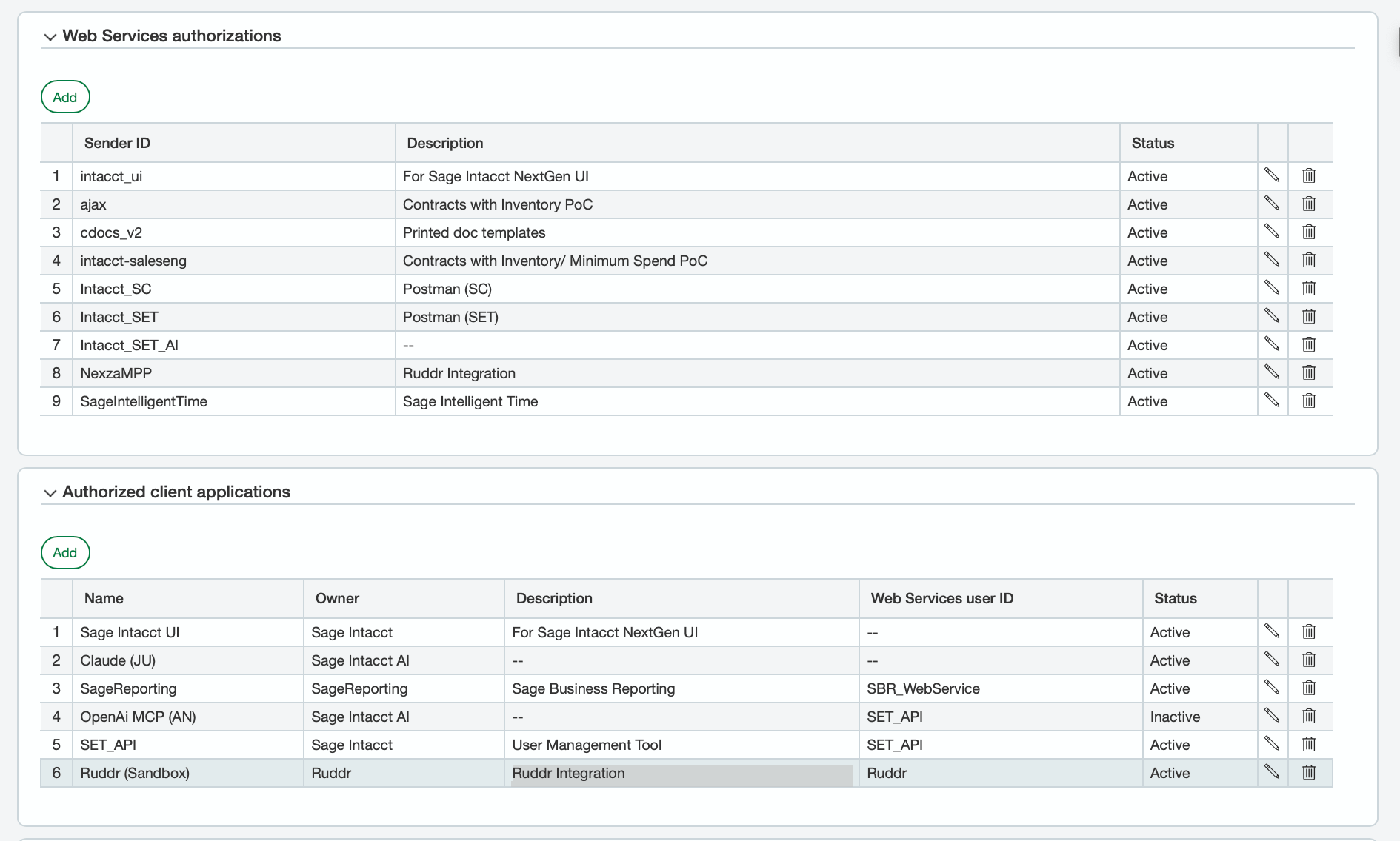Screen dimensions: 1400x841
Task: Edit the OpenAi MCP (AN) application
Action: [1272, 716]
